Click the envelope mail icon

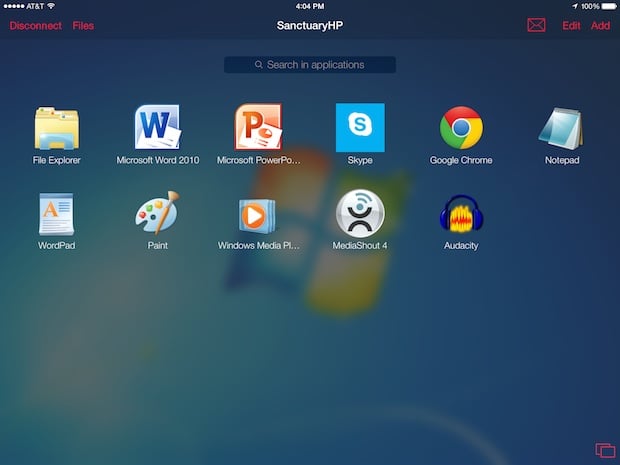pyautogui.click(x=536, y=25)
